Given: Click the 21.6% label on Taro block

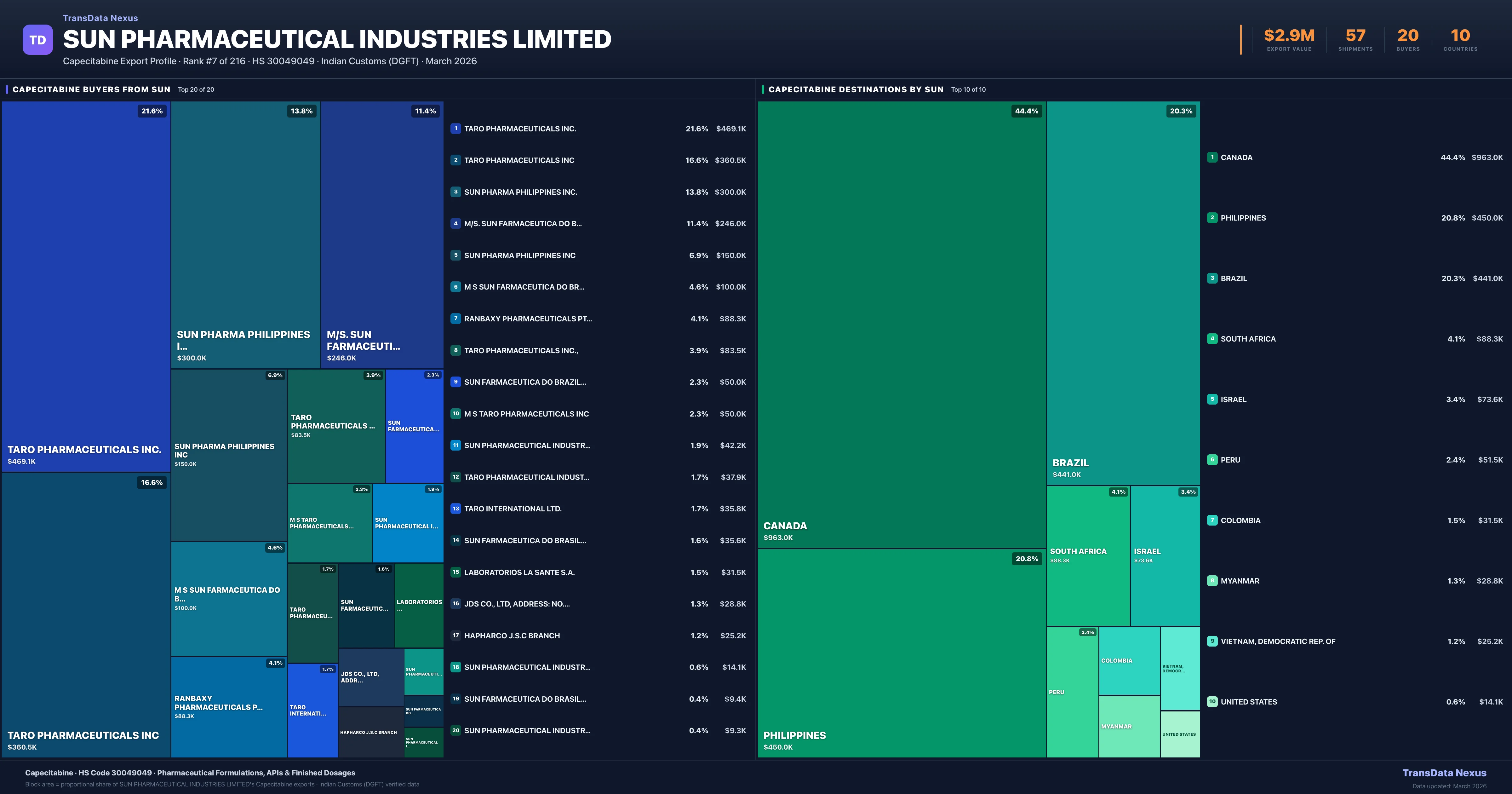Looking at the screenshot, I should 152,111.
